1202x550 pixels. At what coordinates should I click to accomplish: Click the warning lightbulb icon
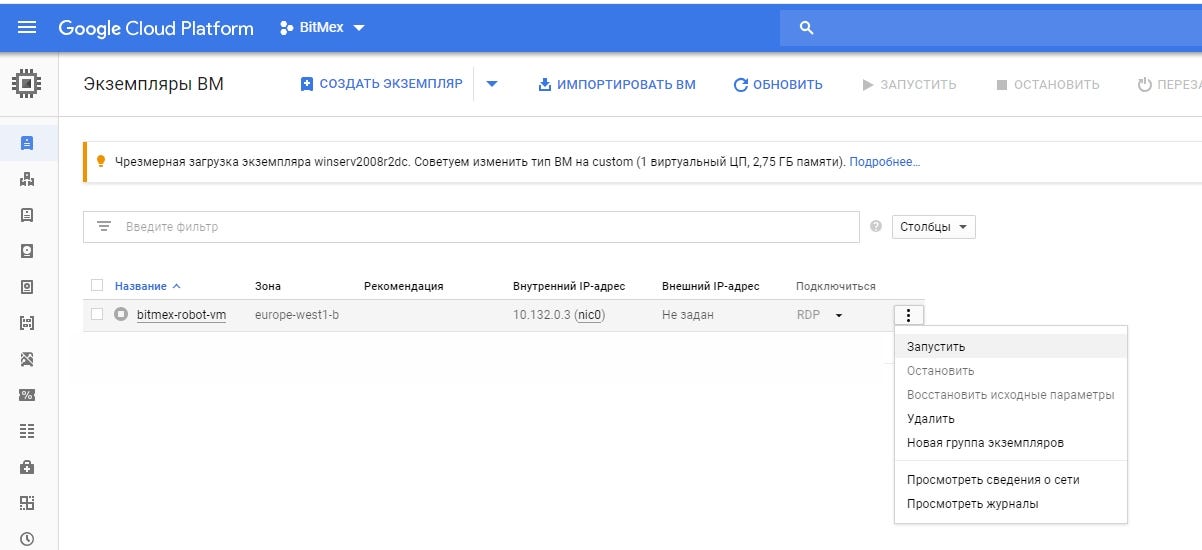(101, 161)
